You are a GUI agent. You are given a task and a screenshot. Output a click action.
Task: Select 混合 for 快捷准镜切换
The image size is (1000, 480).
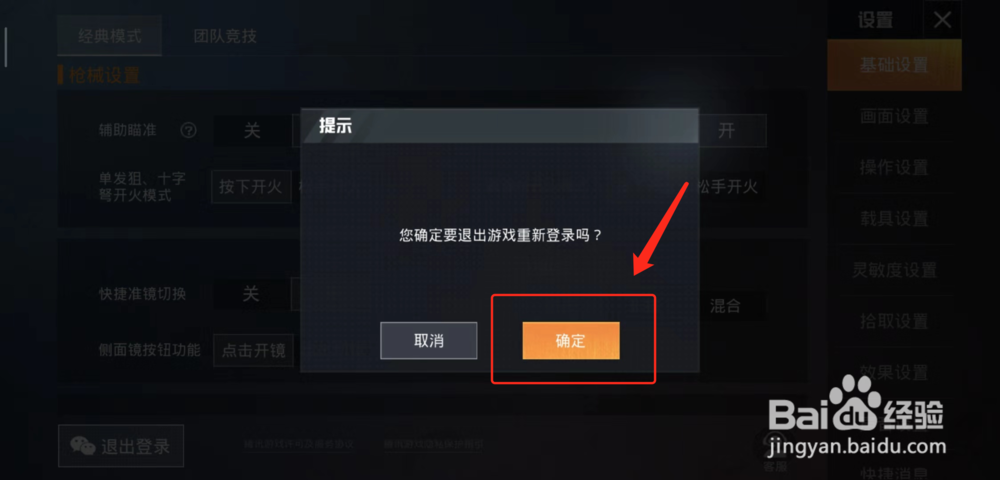[x=726, y=305]
